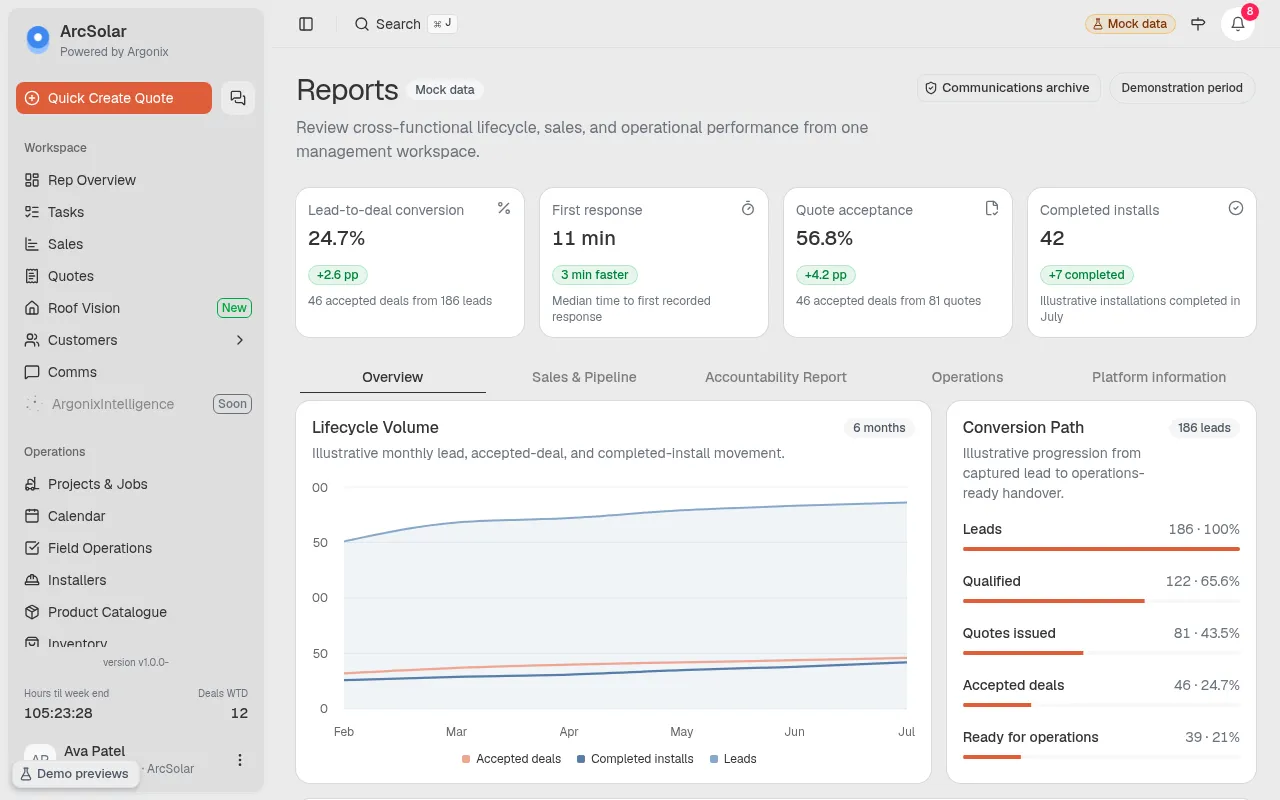Click the 6 months badge

click(x=879, y=428)
